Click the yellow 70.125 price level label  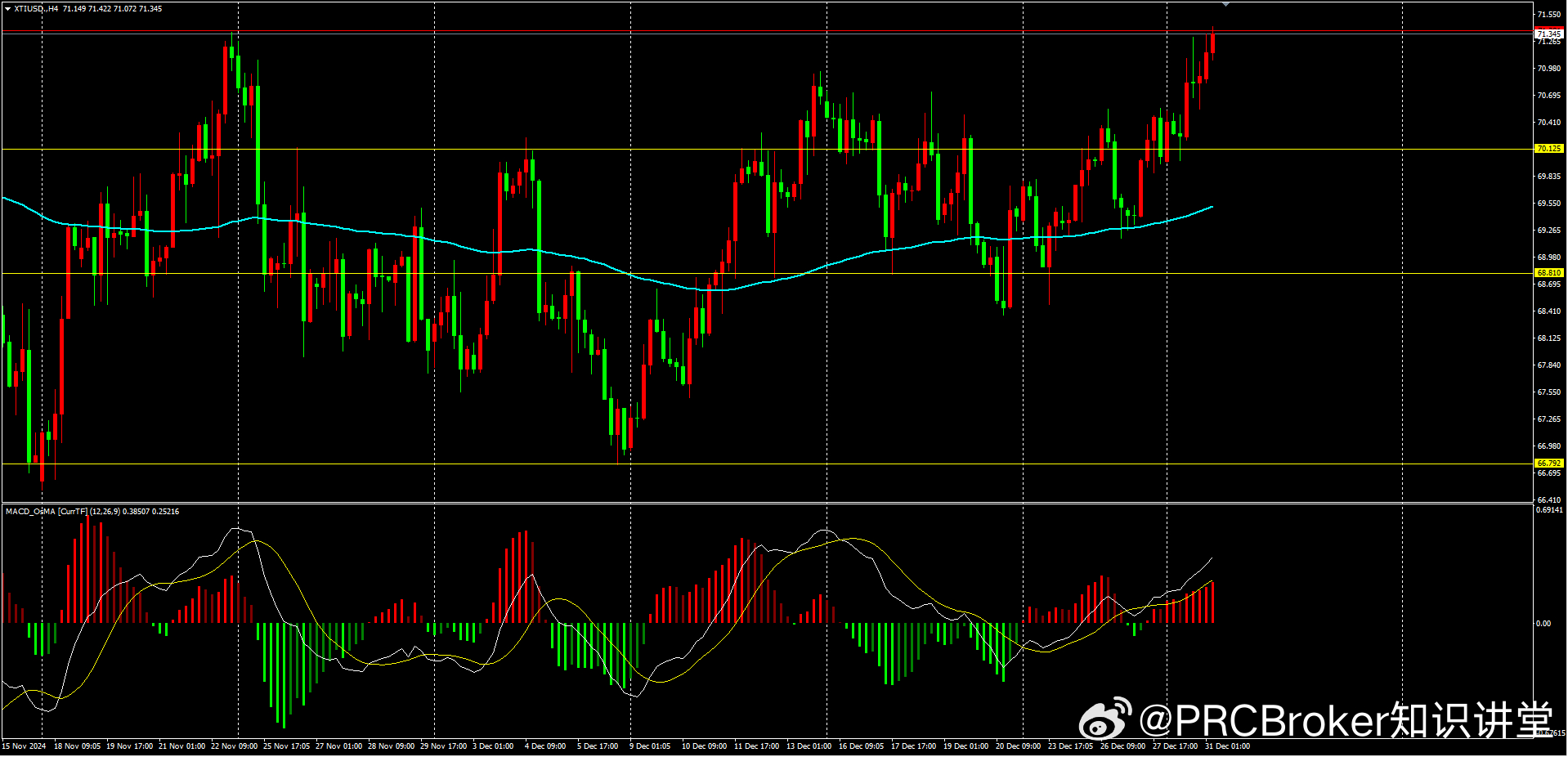click(x=1548, y=149)
